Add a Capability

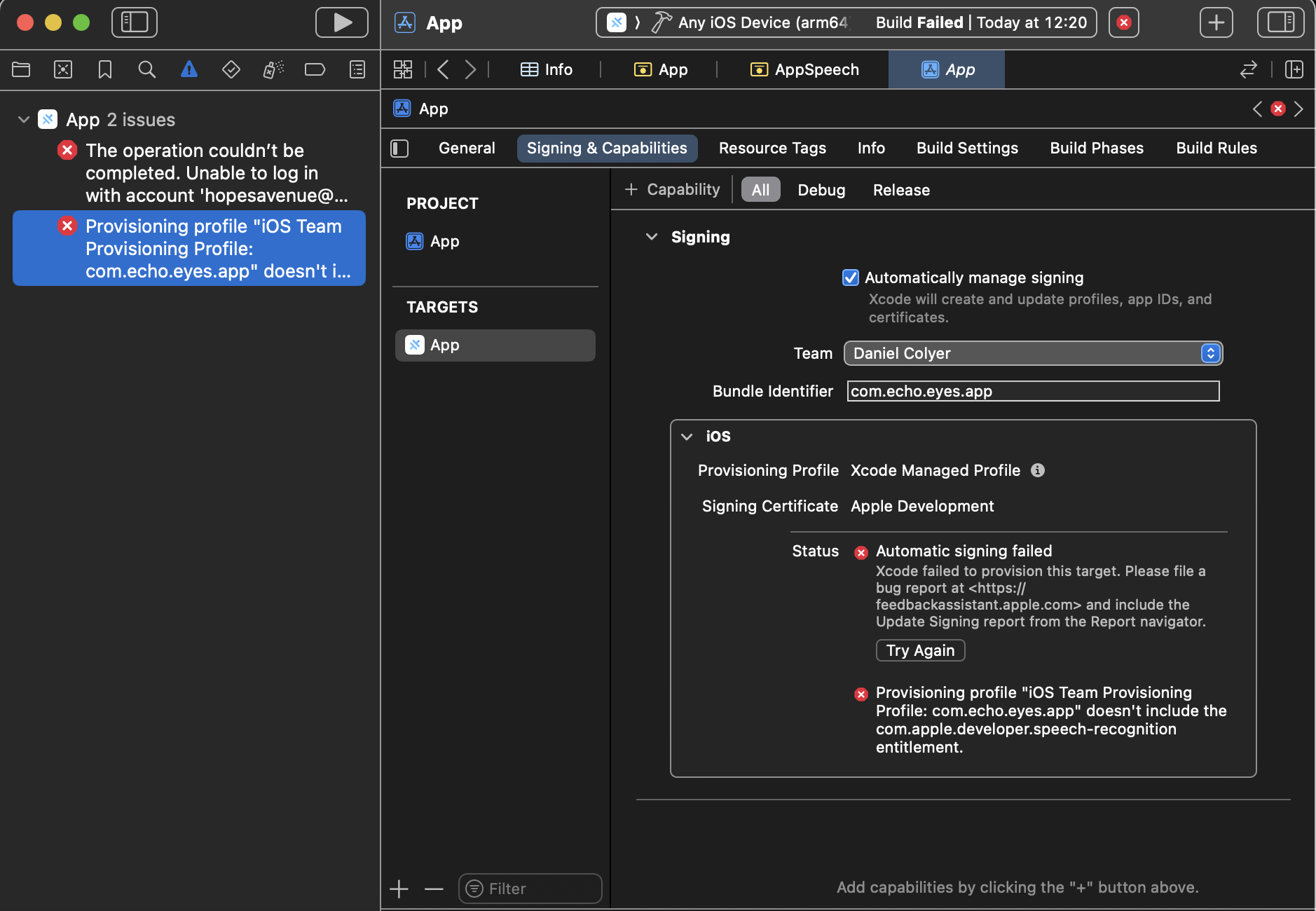point(672,189)
